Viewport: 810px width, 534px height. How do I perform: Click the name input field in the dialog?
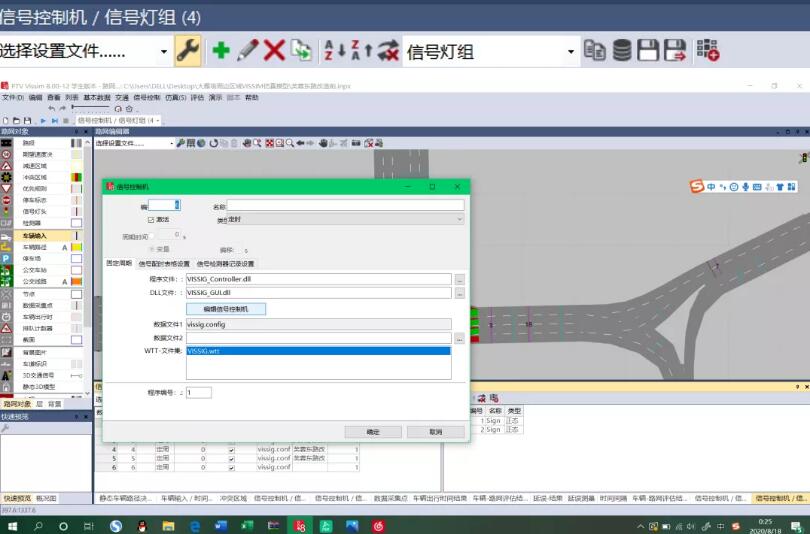345,206
